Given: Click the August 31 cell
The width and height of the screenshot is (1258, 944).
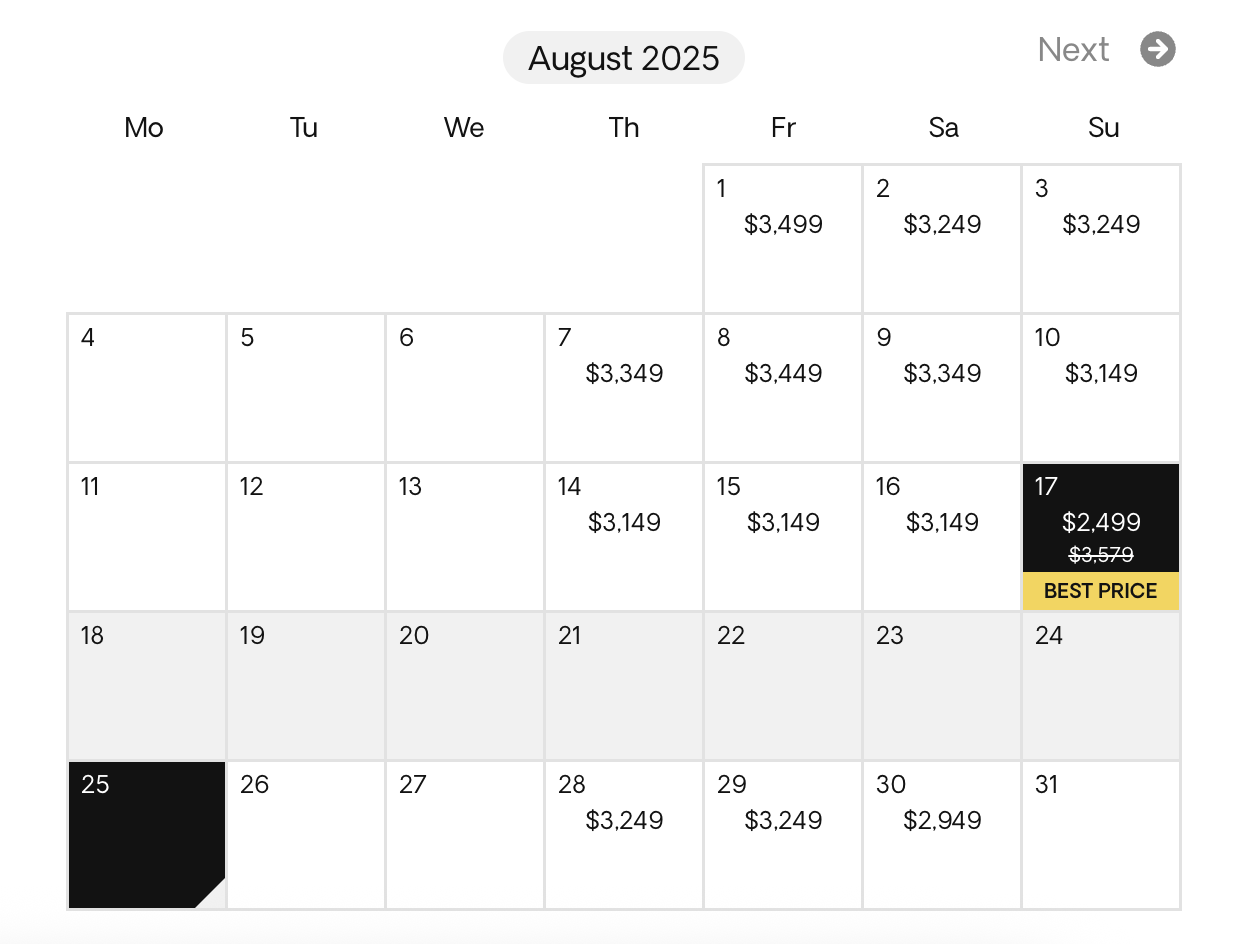Looking at the screenshot, I should click(x=1101, y=835).
